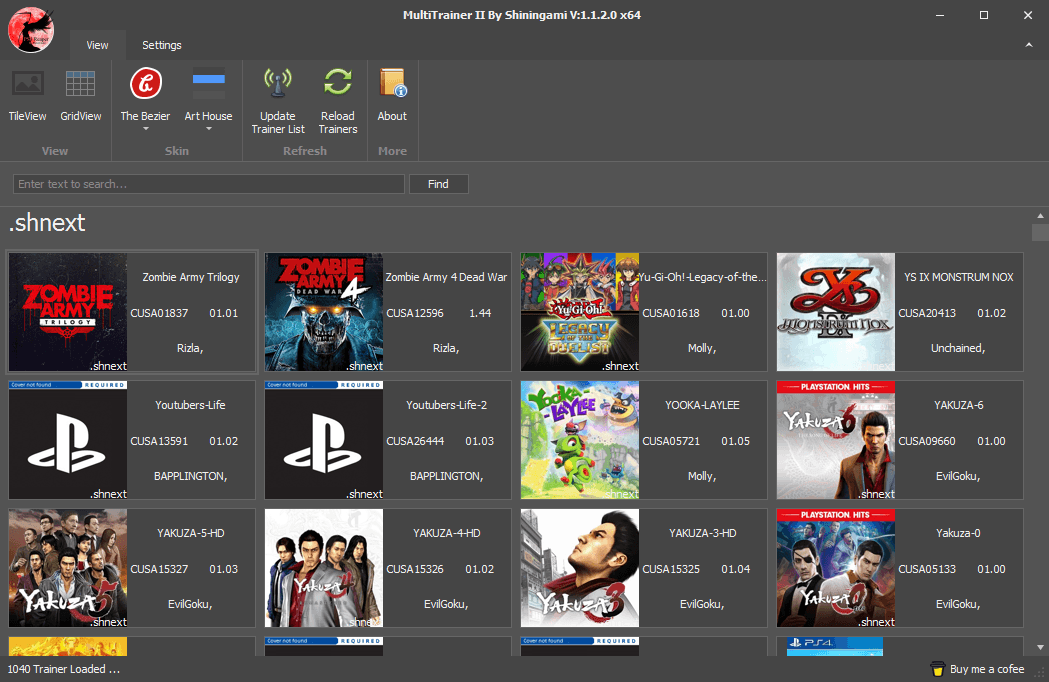Click CUSA13591 game ID text
Image resolution: width=1049 pixels, height=682 pixels.
coord(159,441)
